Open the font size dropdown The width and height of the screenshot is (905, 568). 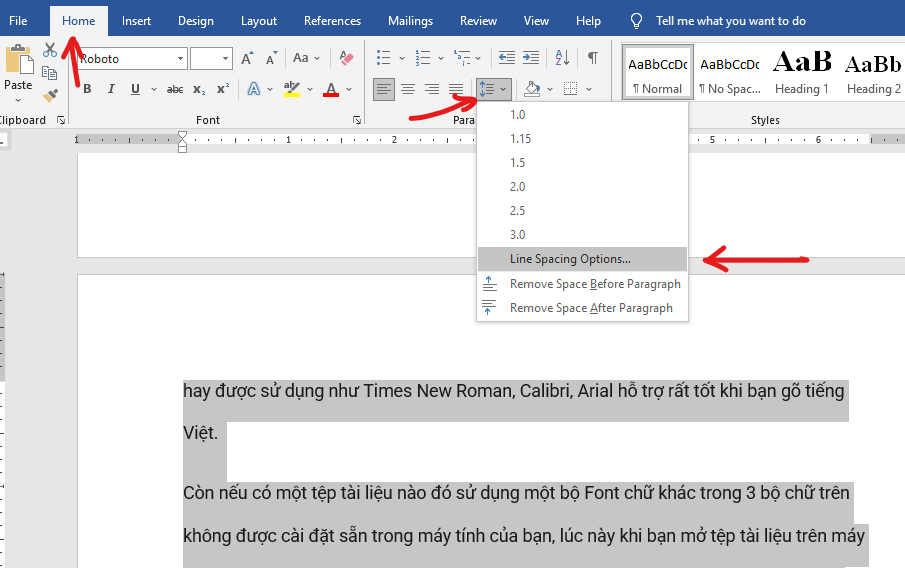coord(225,58)
